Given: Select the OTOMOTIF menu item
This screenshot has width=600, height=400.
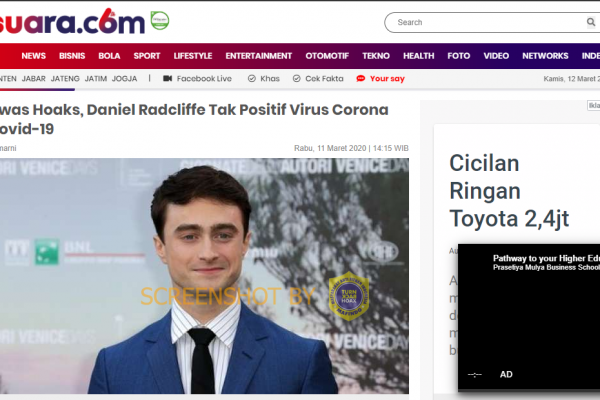Looking at the screenshot, I should point(327,56).
